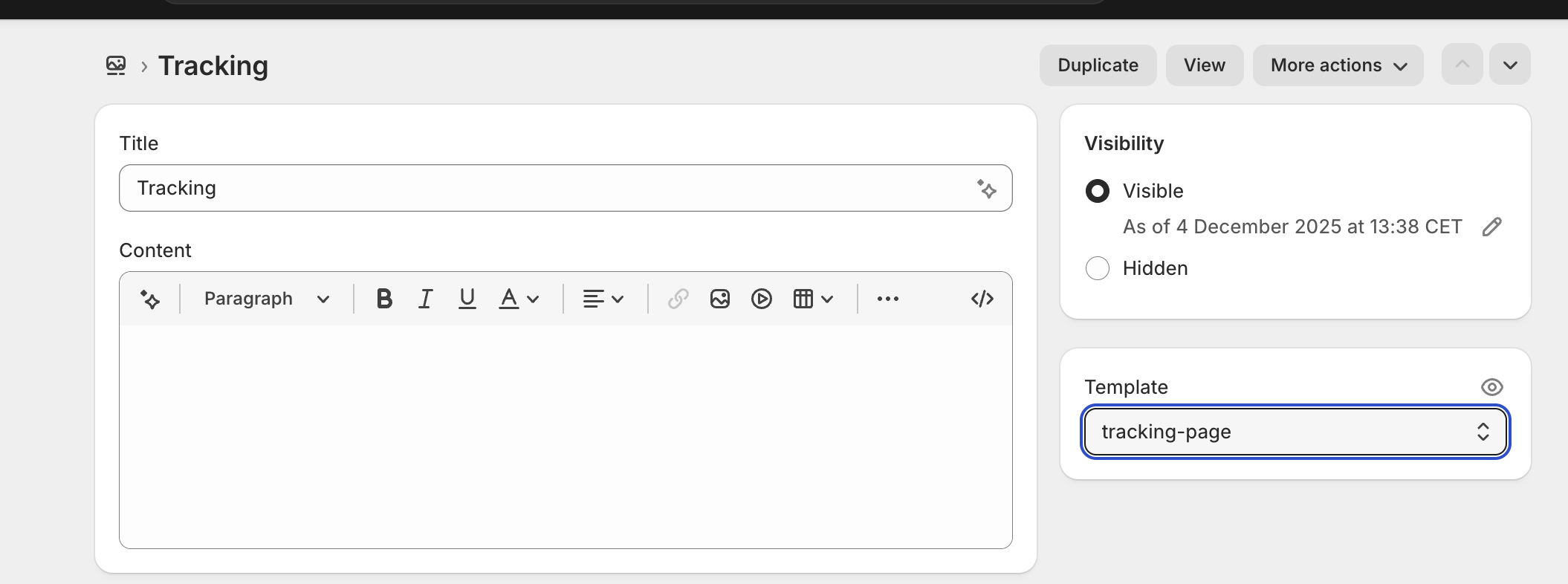
Task: Open the Paragraph style dropdown
Action: pos(266,299)
